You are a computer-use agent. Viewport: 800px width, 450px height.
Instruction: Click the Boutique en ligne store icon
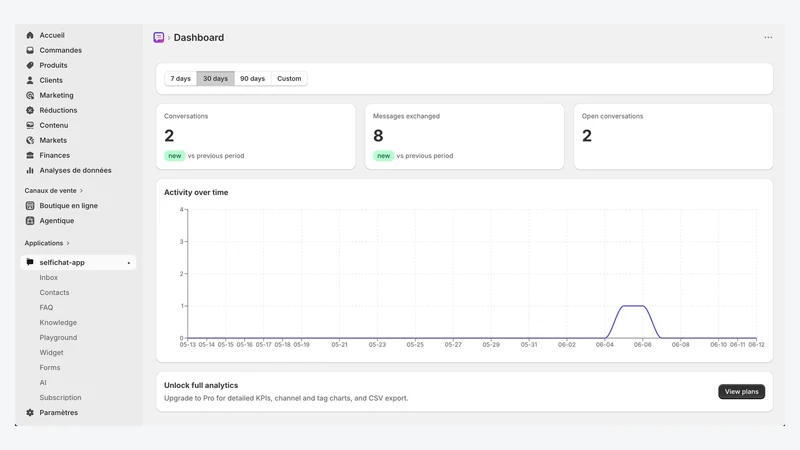30,206
